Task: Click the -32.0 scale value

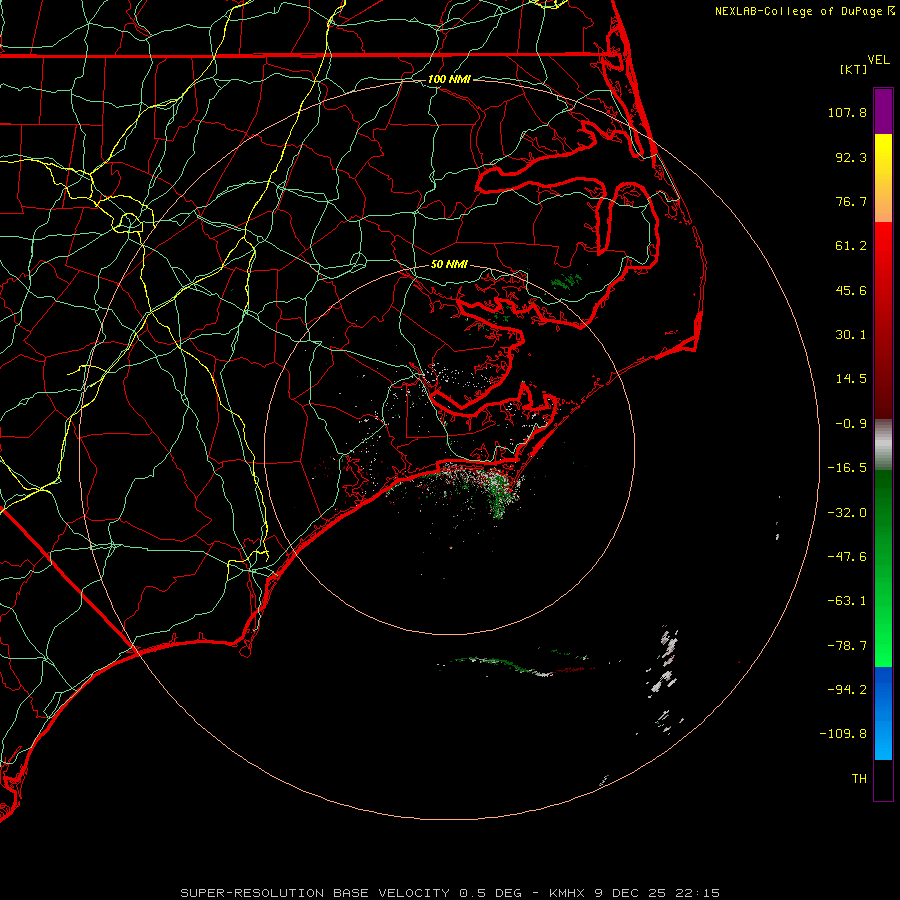Action: (847, 513)
